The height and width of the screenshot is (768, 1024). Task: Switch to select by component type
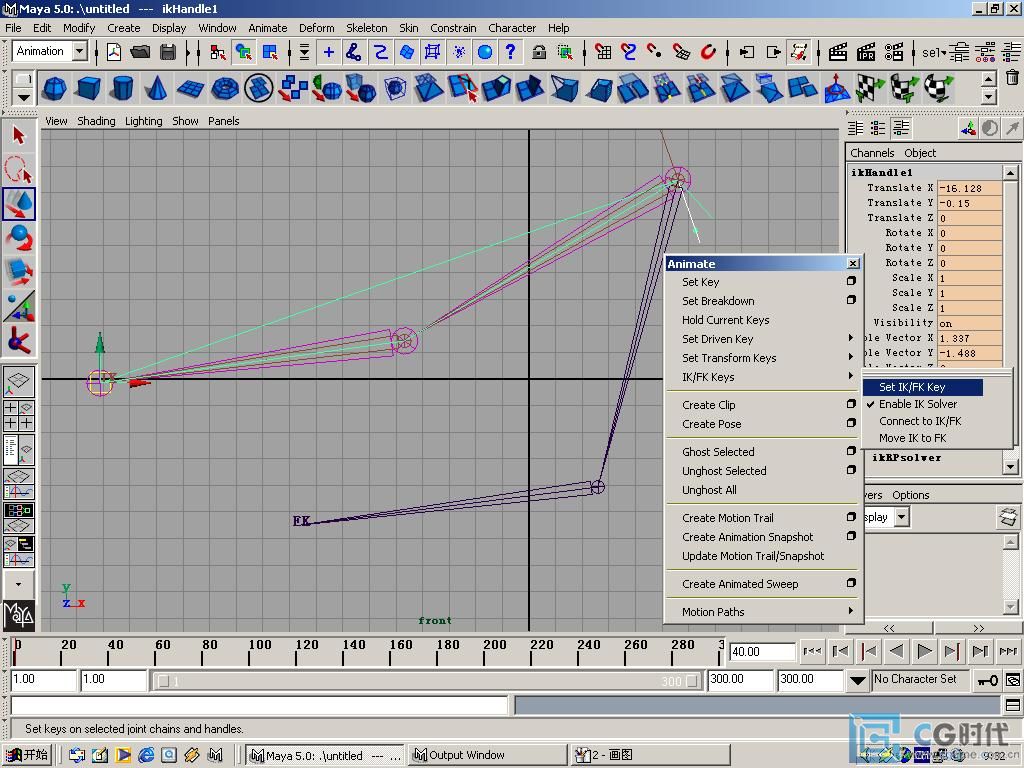270,52
